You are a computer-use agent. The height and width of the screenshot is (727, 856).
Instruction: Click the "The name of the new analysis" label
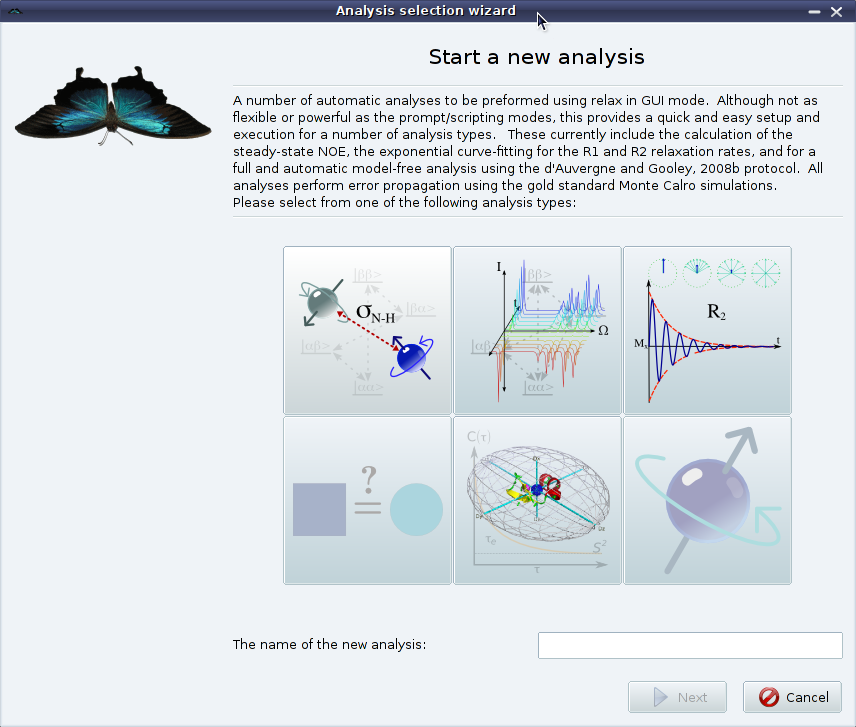[329, 644]
